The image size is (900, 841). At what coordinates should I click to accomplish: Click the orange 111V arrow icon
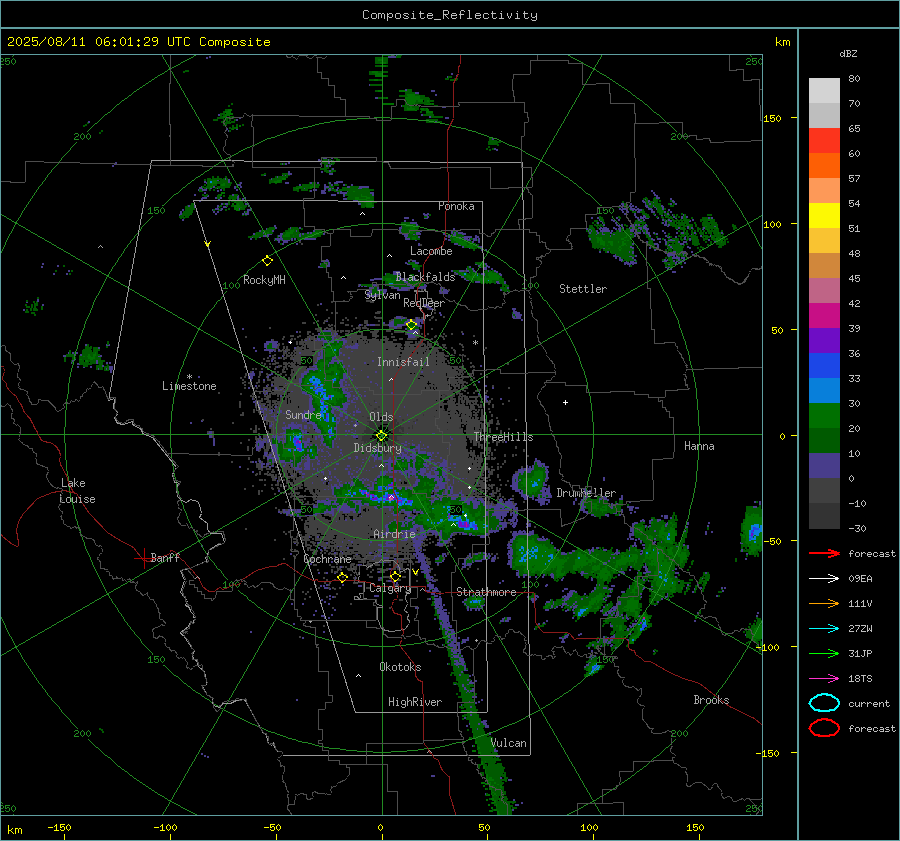click(x=824, y=603)
